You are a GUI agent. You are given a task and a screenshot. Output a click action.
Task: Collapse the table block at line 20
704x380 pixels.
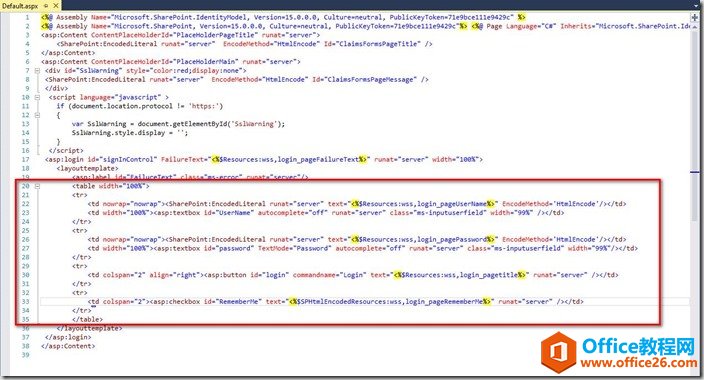[38, 186]
